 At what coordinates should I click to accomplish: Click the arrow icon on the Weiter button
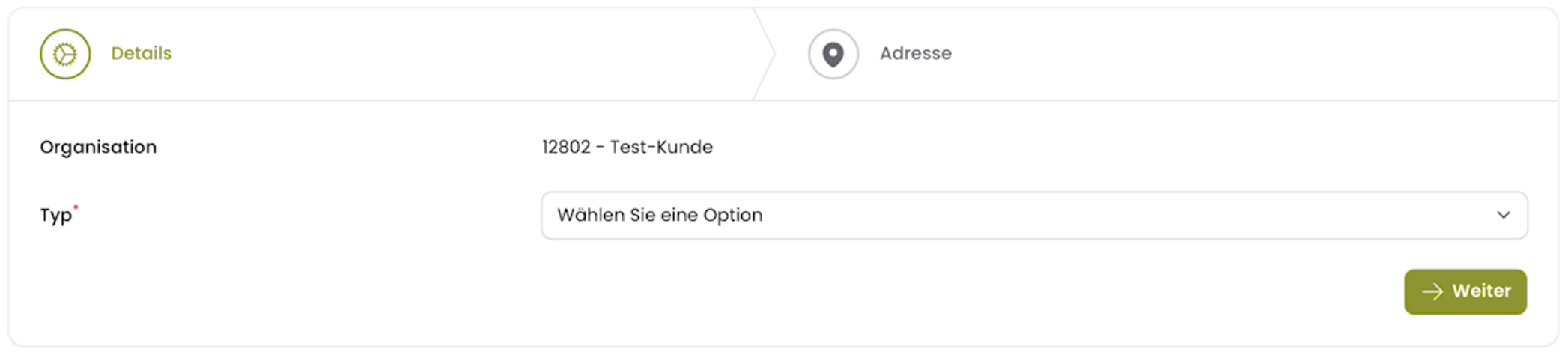(x=1432, y=291)
